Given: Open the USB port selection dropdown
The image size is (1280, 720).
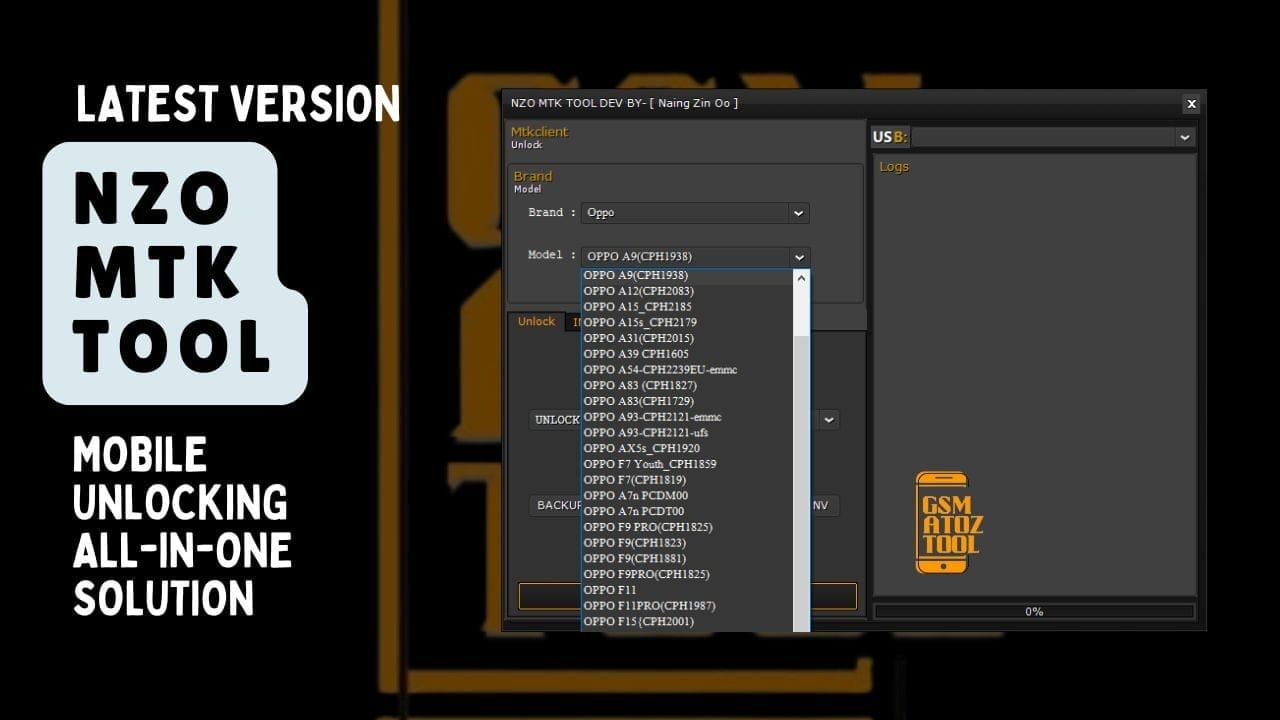Looking at the screenshot, I should pos(1184,137).
